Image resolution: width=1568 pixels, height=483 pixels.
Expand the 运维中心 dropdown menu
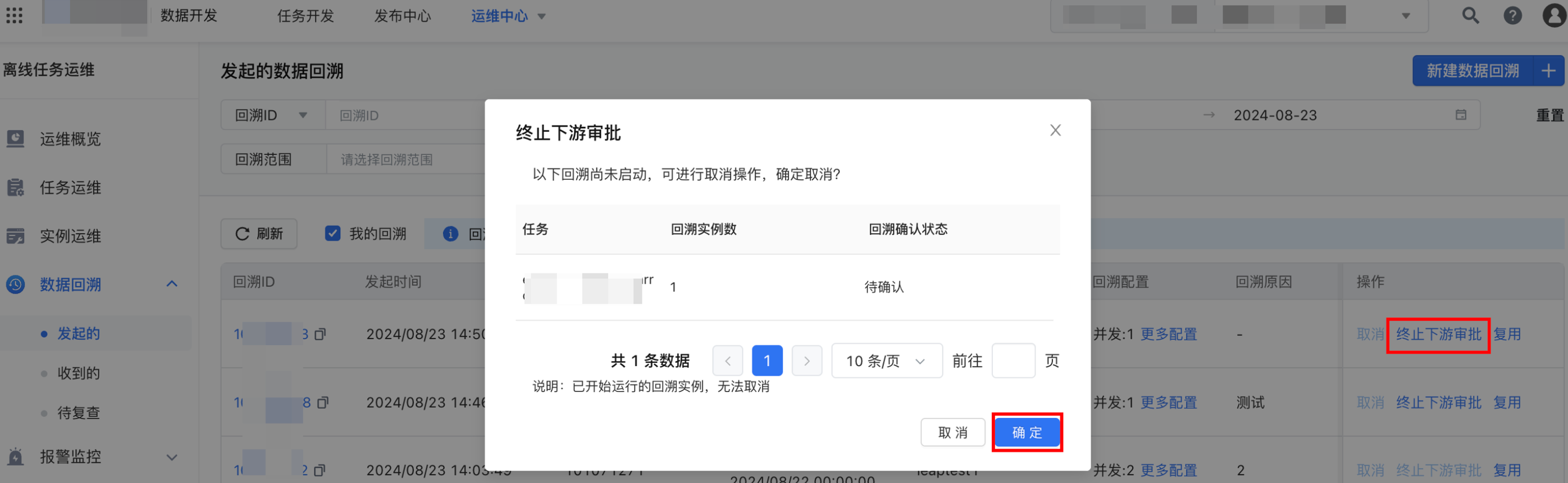click(508, 16)
